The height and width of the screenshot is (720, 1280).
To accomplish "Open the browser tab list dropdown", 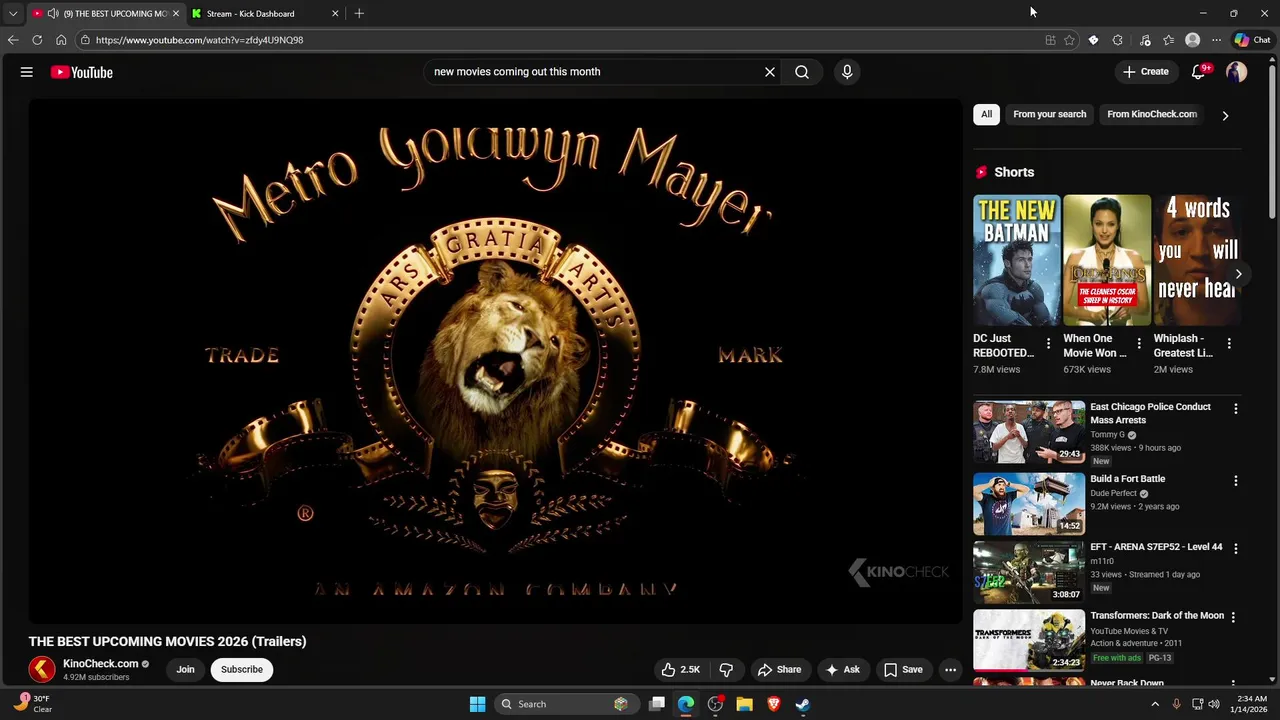I will [x=13, y=13].
